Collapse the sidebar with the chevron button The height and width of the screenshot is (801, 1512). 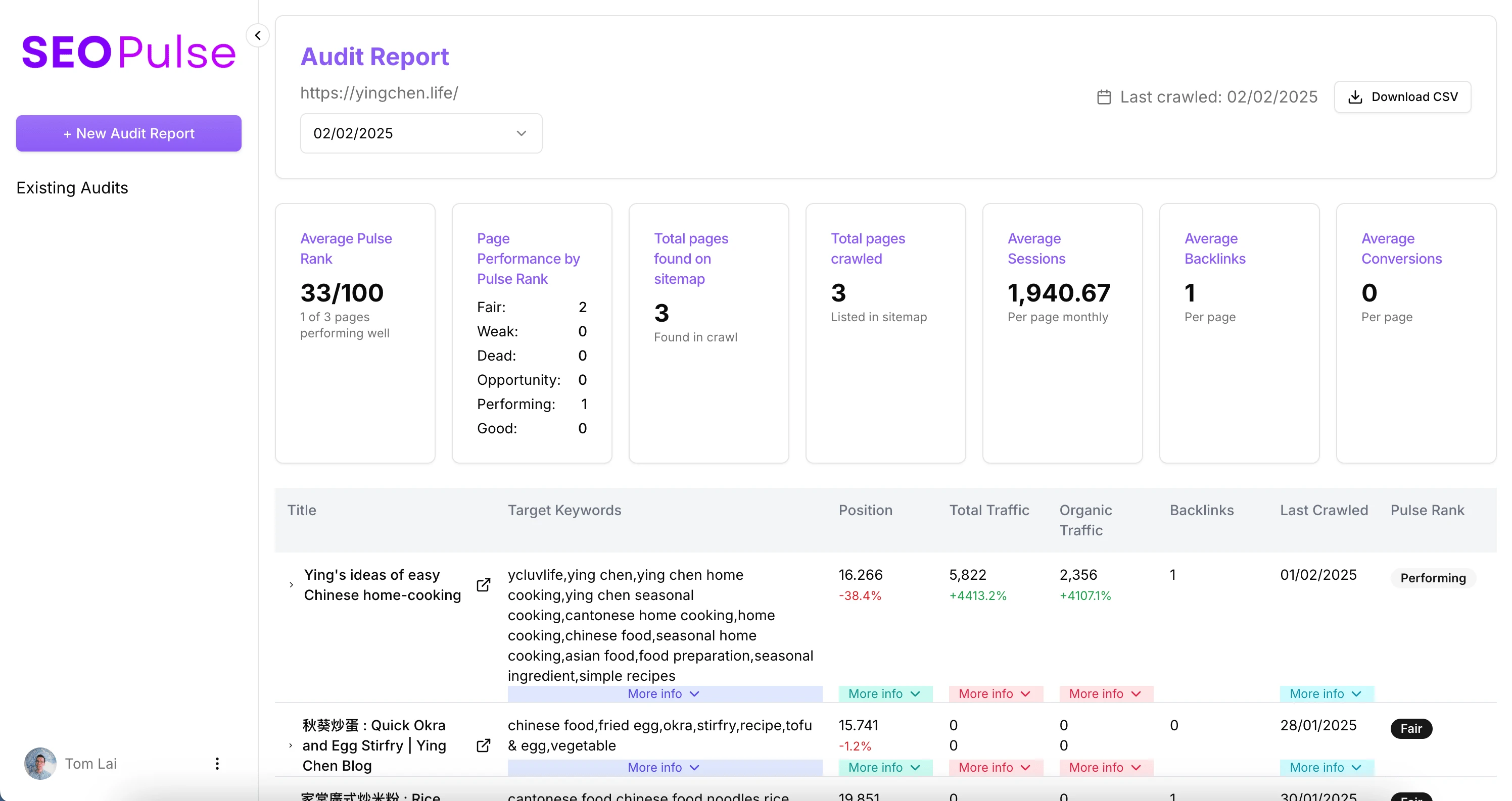coord(258,35)
